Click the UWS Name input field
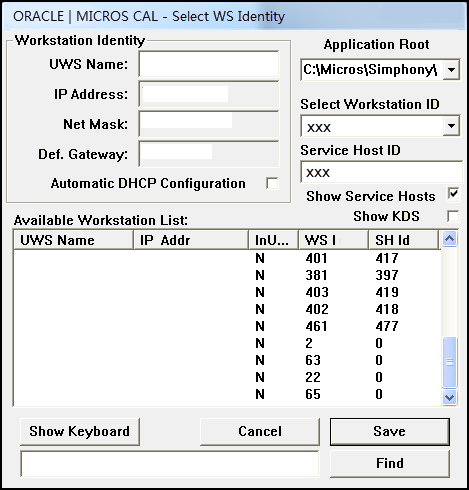The width and height of the screenshot is (469, 490). coord(209,64)
